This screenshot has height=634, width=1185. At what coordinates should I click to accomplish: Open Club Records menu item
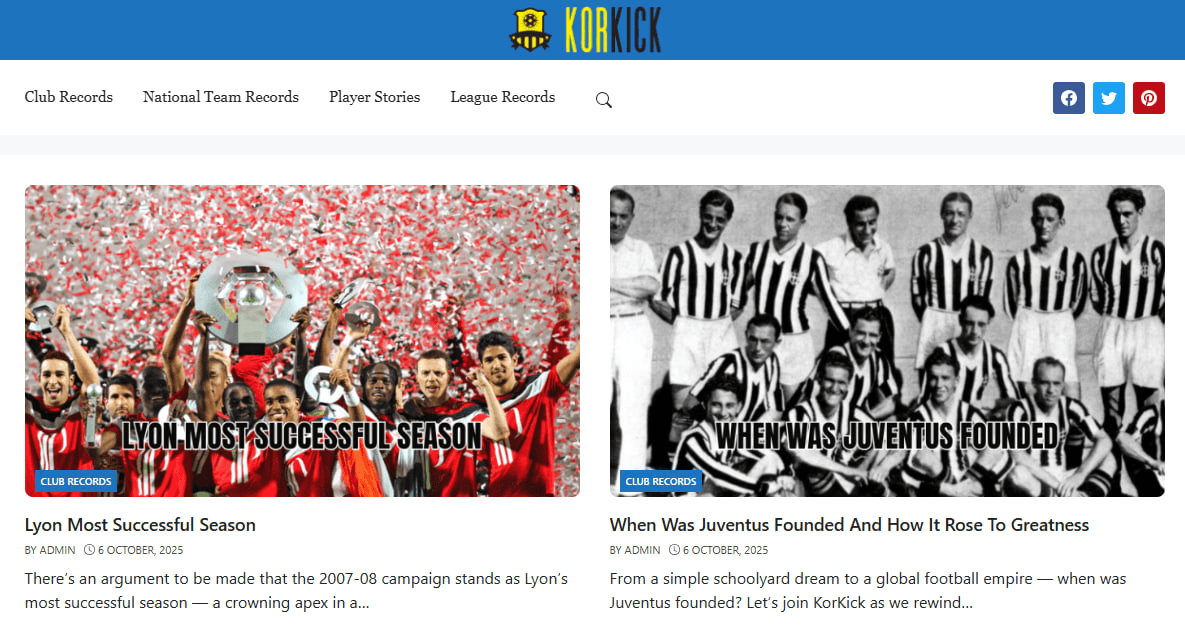coord(69,97)
